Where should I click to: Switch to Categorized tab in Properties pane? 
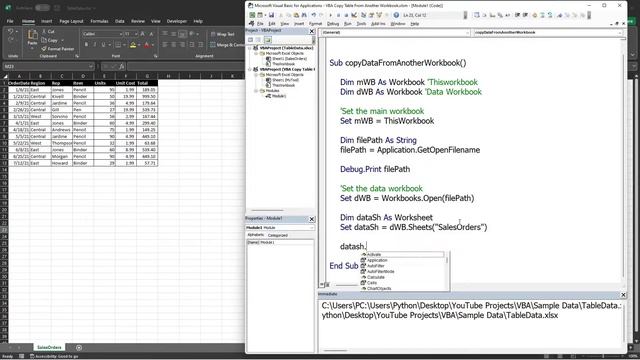click(278, 236)
